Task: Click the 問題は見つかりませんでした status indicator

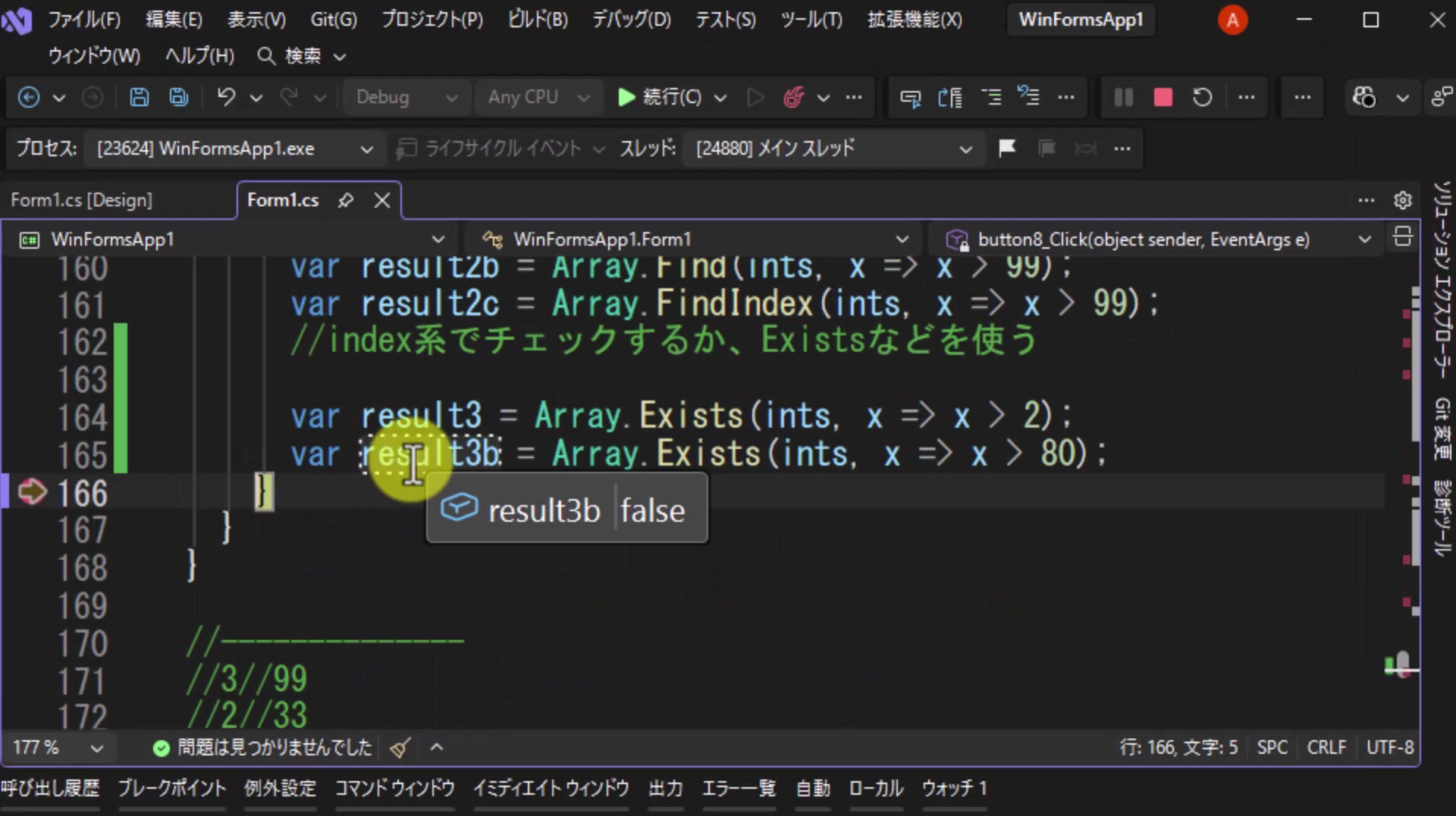Action: pyautogui.click(x=262, y=748)
